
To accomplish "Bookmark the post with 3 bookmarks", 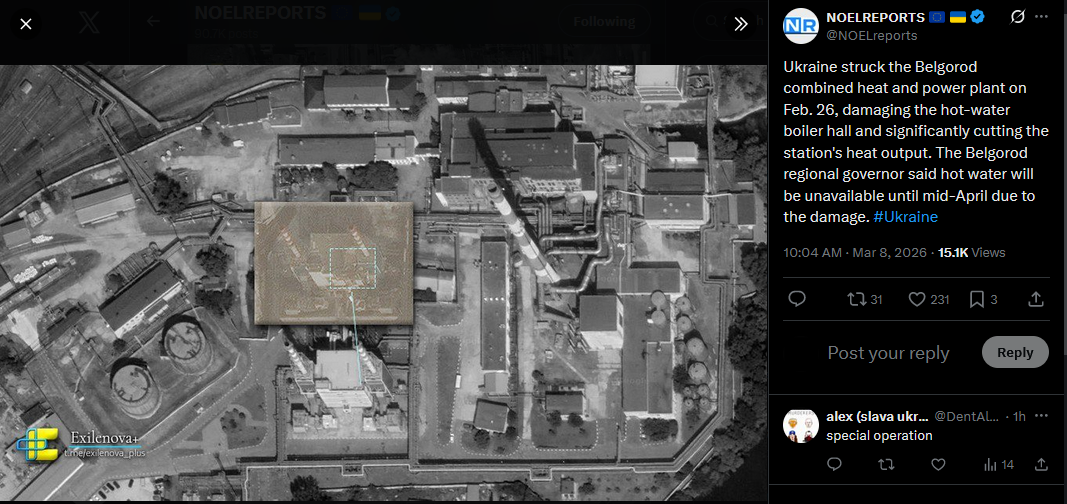I will (x=983, y=299).
